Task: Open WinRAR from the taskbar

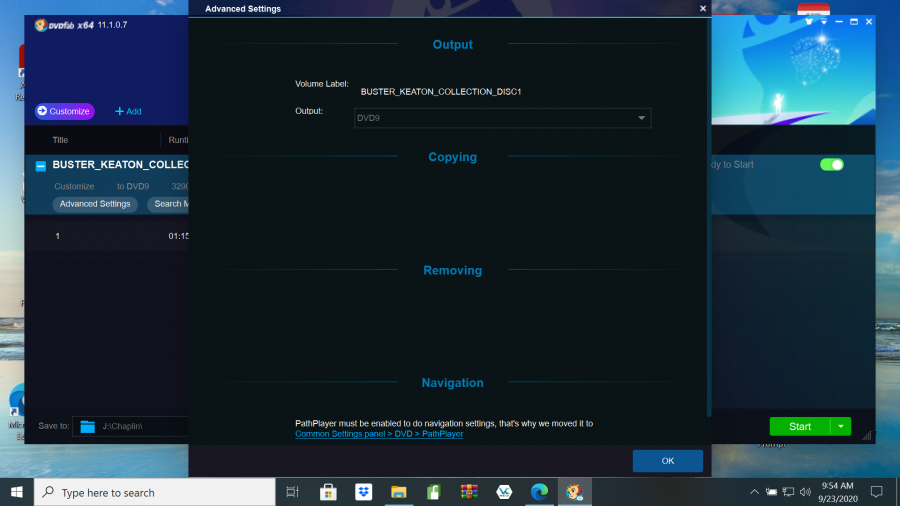Action: tap(469, 492)
